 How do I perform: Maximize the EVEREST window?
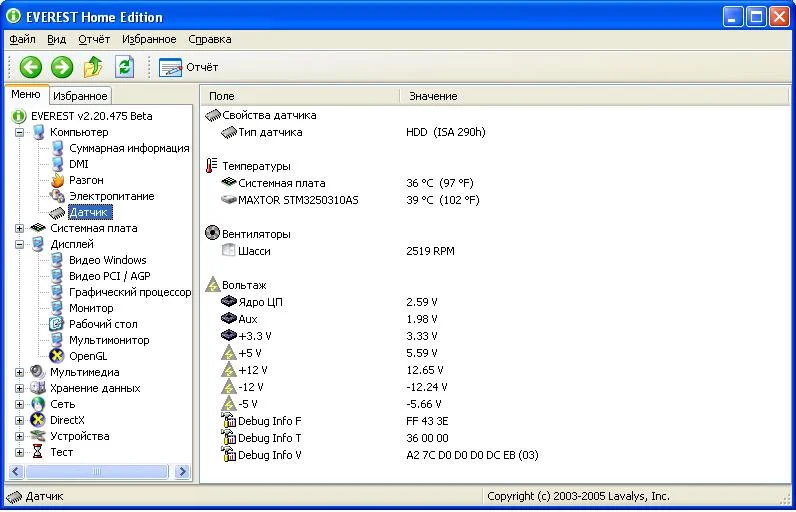click(756, 17)
